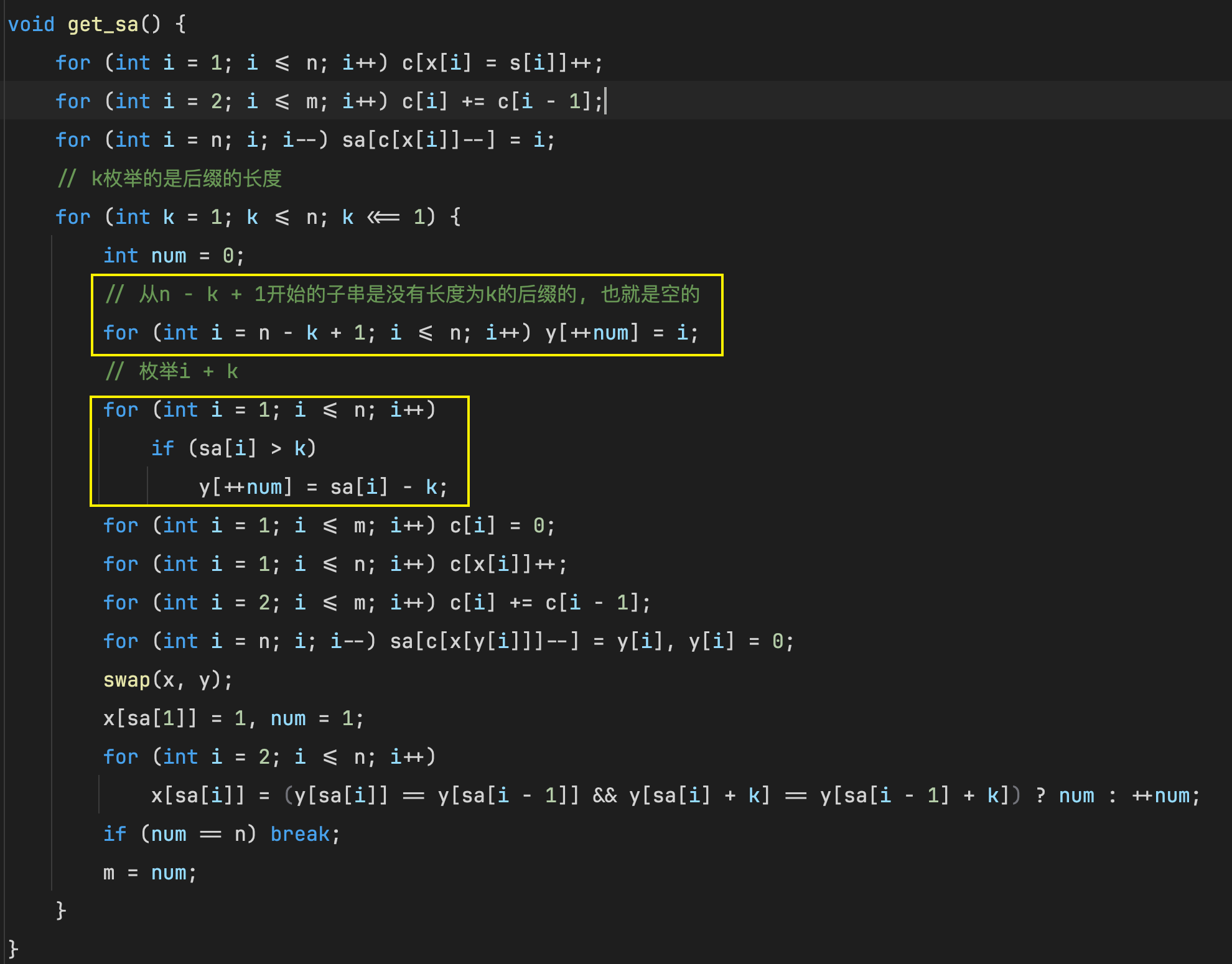The height and width of the screenshot is (964, 1232).
Task: Click the get_sa function name
Action: (103, 24)
